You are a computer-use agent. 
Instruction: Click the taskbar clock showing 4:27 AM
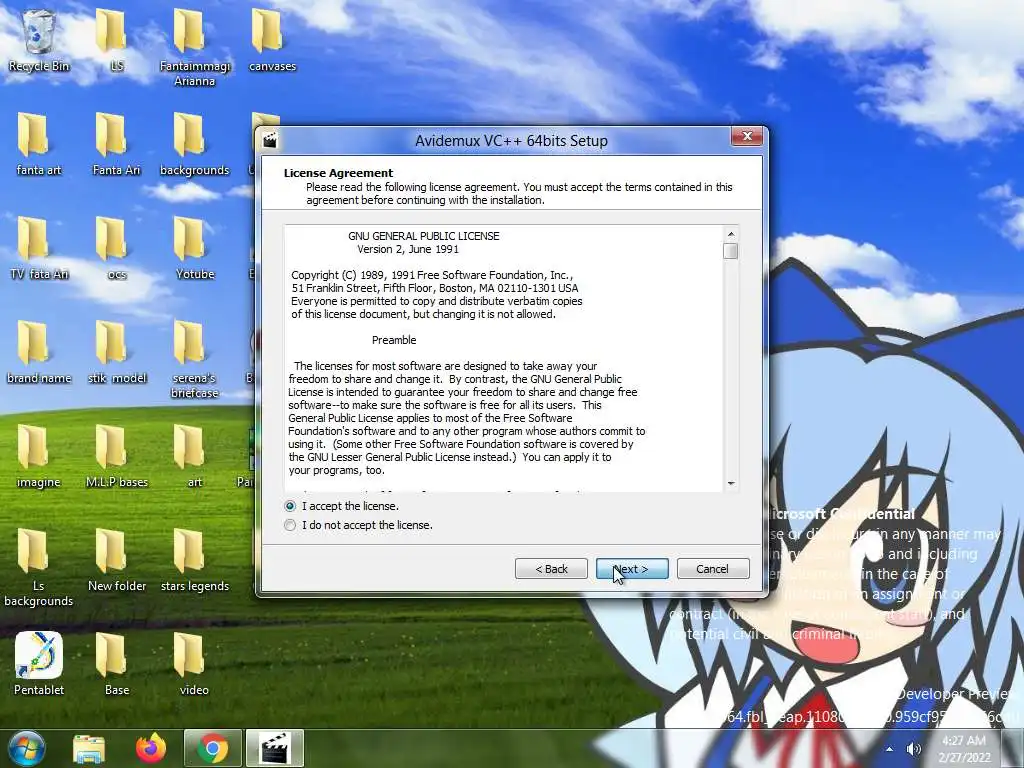965,748
